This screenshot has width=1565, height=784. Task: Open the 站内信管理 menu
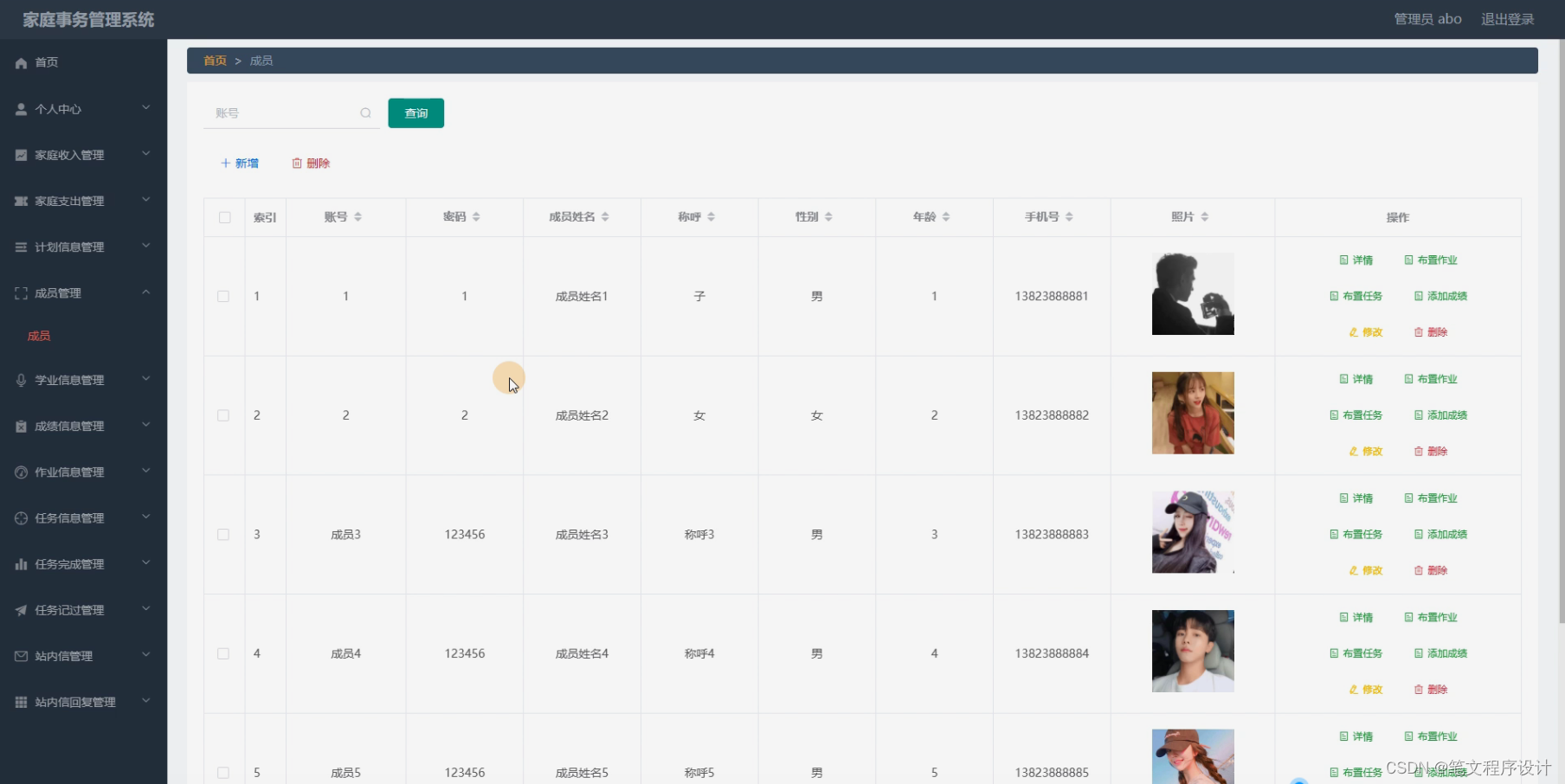tap(83, 656)
